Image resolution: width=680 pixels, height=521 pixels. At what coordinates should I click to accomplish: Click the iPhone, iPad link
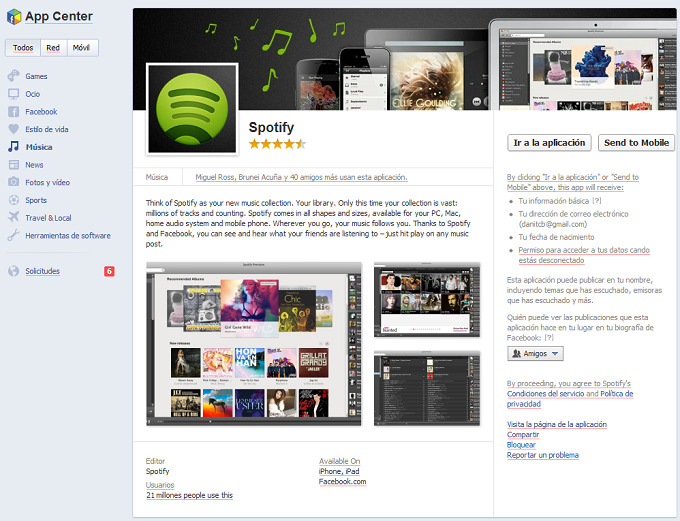click(x=339, y=471)
